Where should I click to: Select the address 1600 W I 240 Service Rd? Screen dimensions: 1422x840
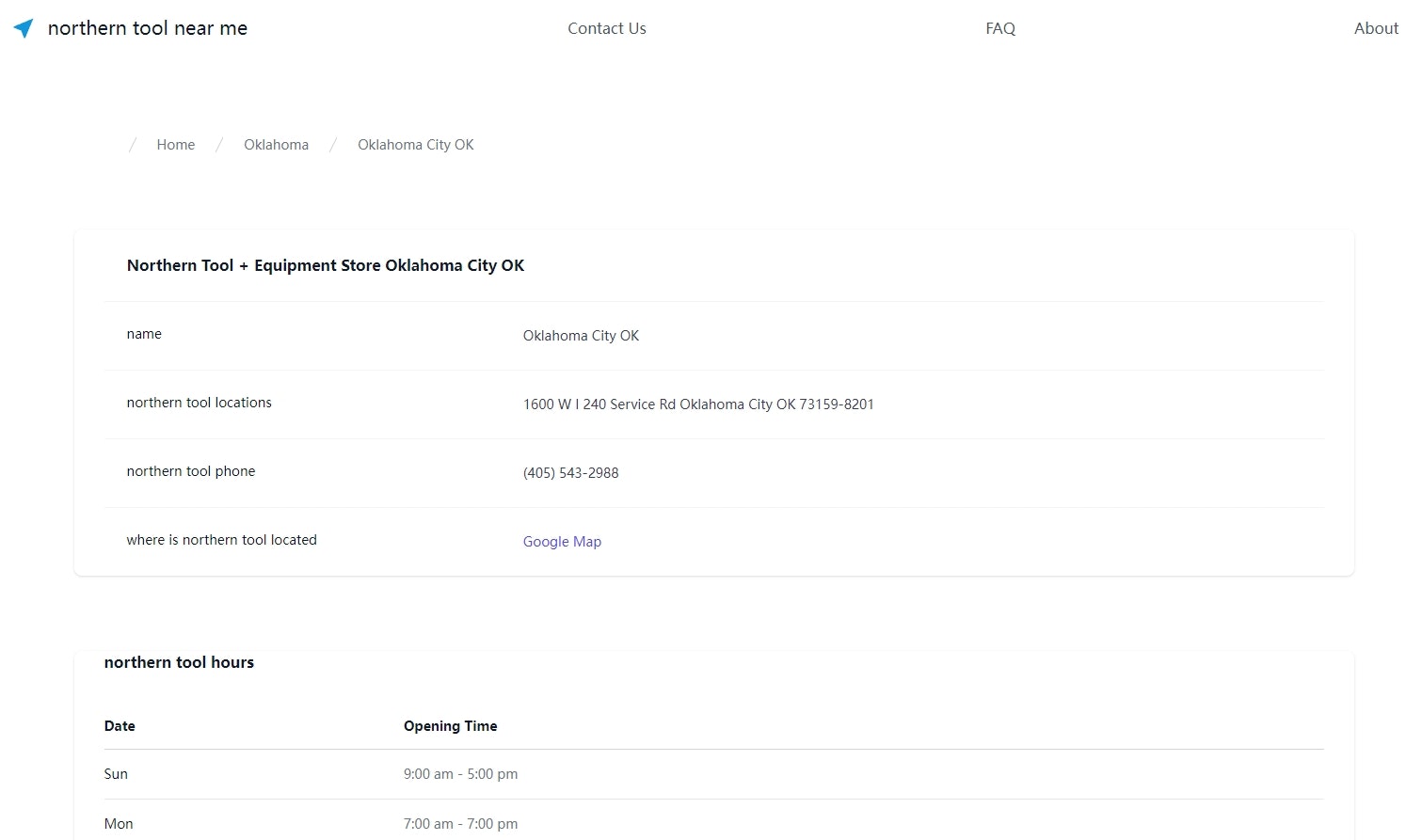click(x=698, y=404)
